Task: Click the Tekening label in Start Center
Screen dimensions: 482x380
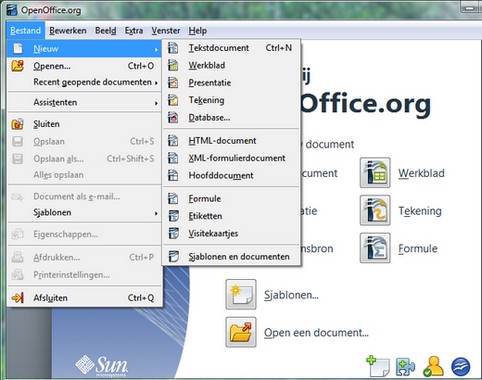Action: [x=420, y=211]
